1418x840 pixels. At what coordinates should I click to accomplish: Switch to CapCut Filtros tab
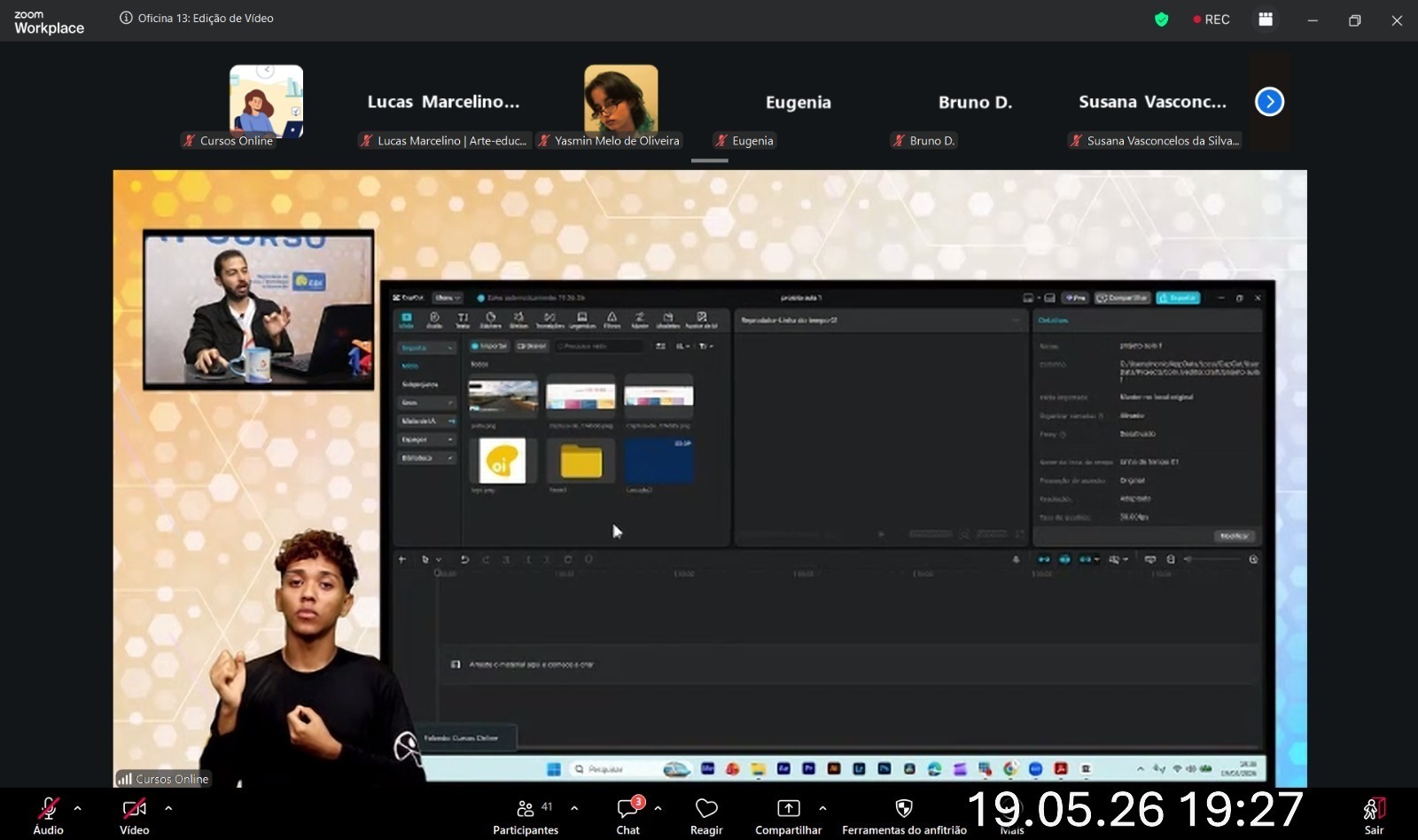pos(612,320)
